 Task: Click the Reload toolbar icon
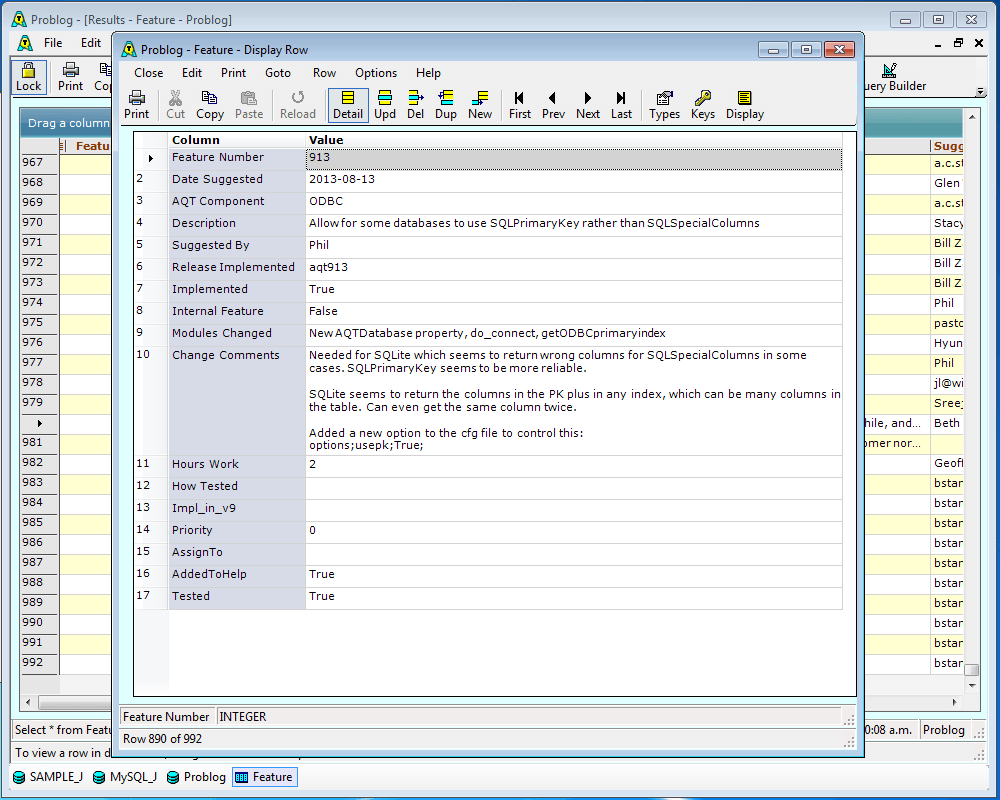(x=298, y=105)
